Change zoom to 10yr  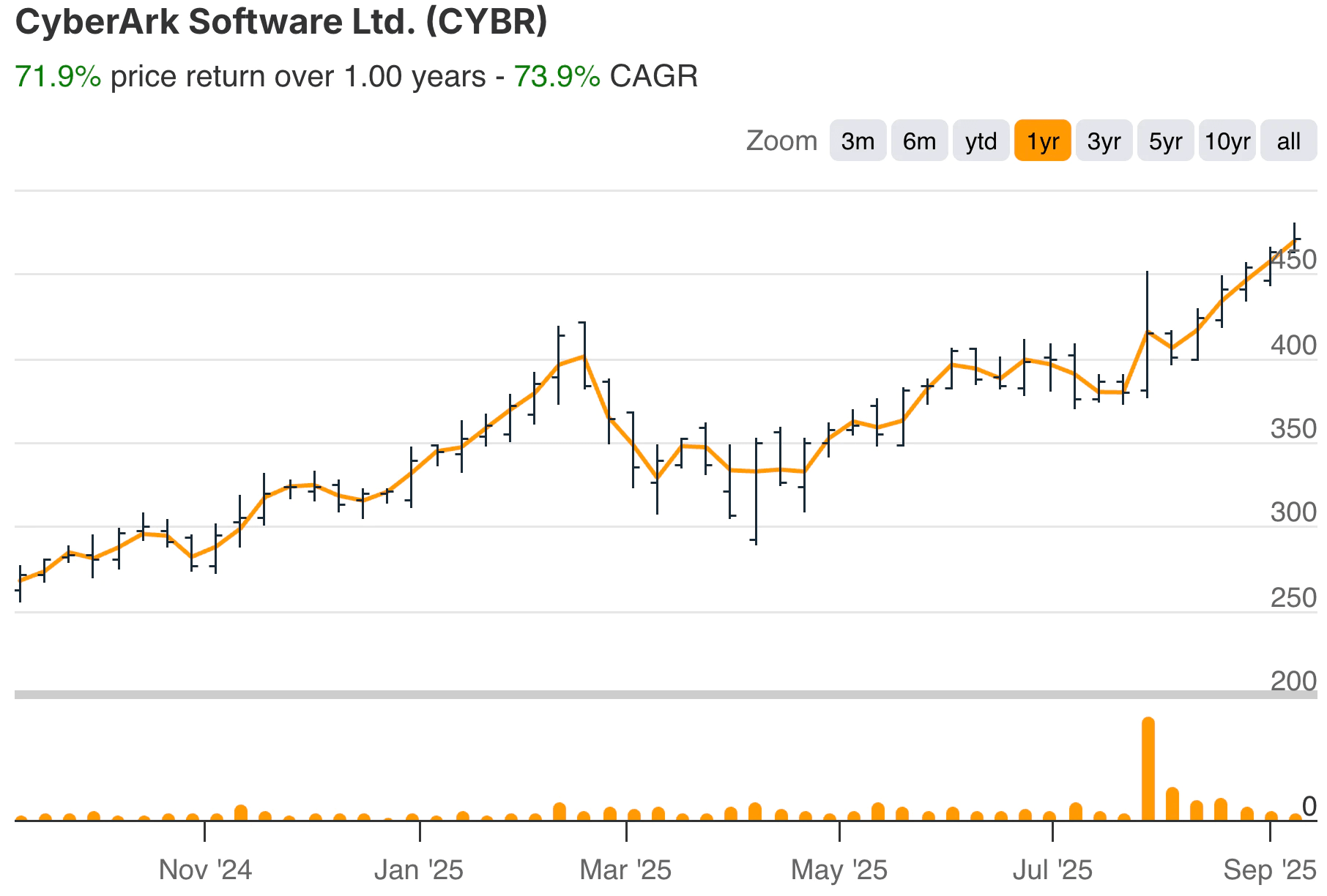pyautogui.click(x=1227, y=141)
